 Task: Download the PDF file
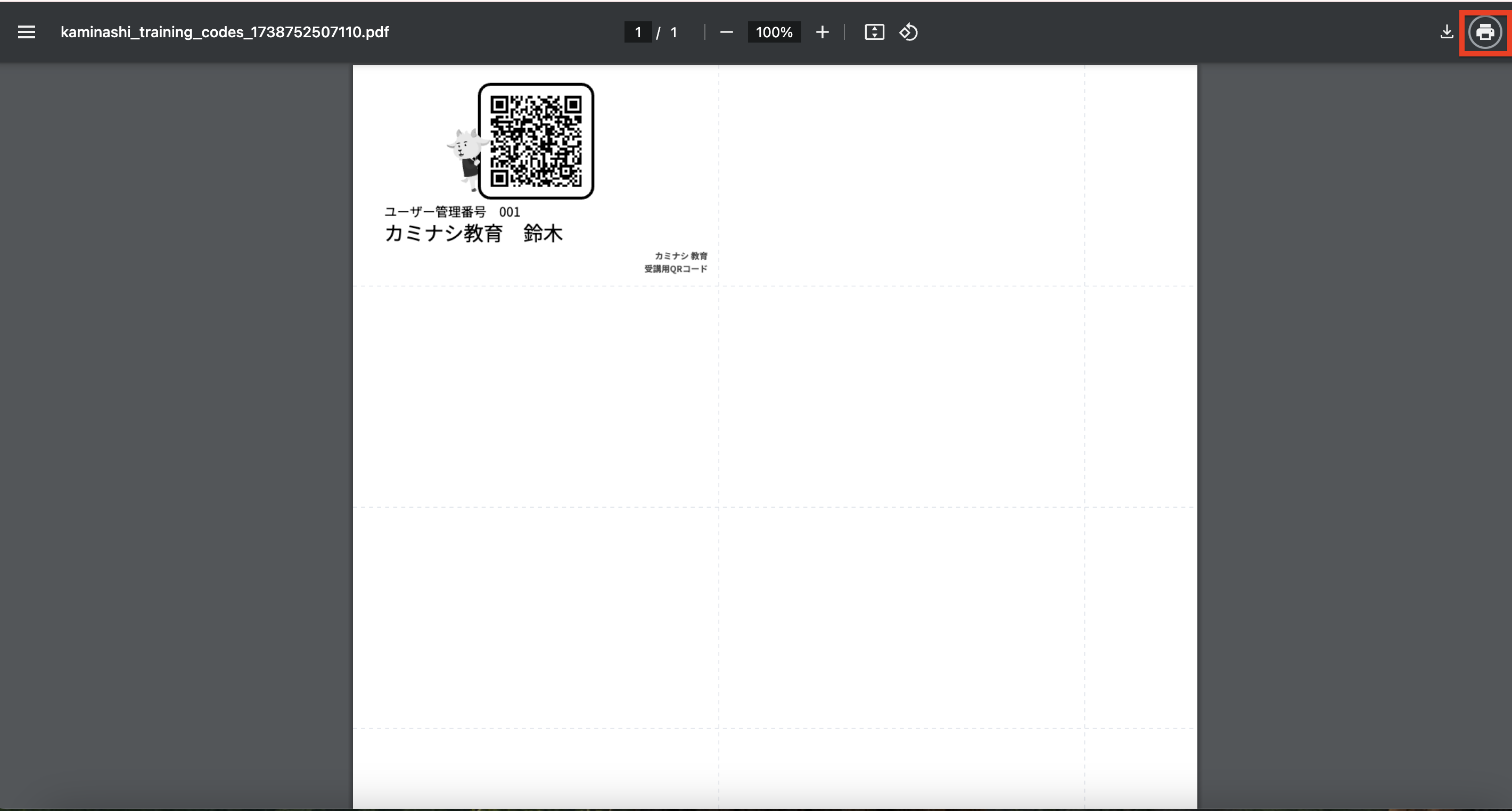click(x=1447, y=32)
